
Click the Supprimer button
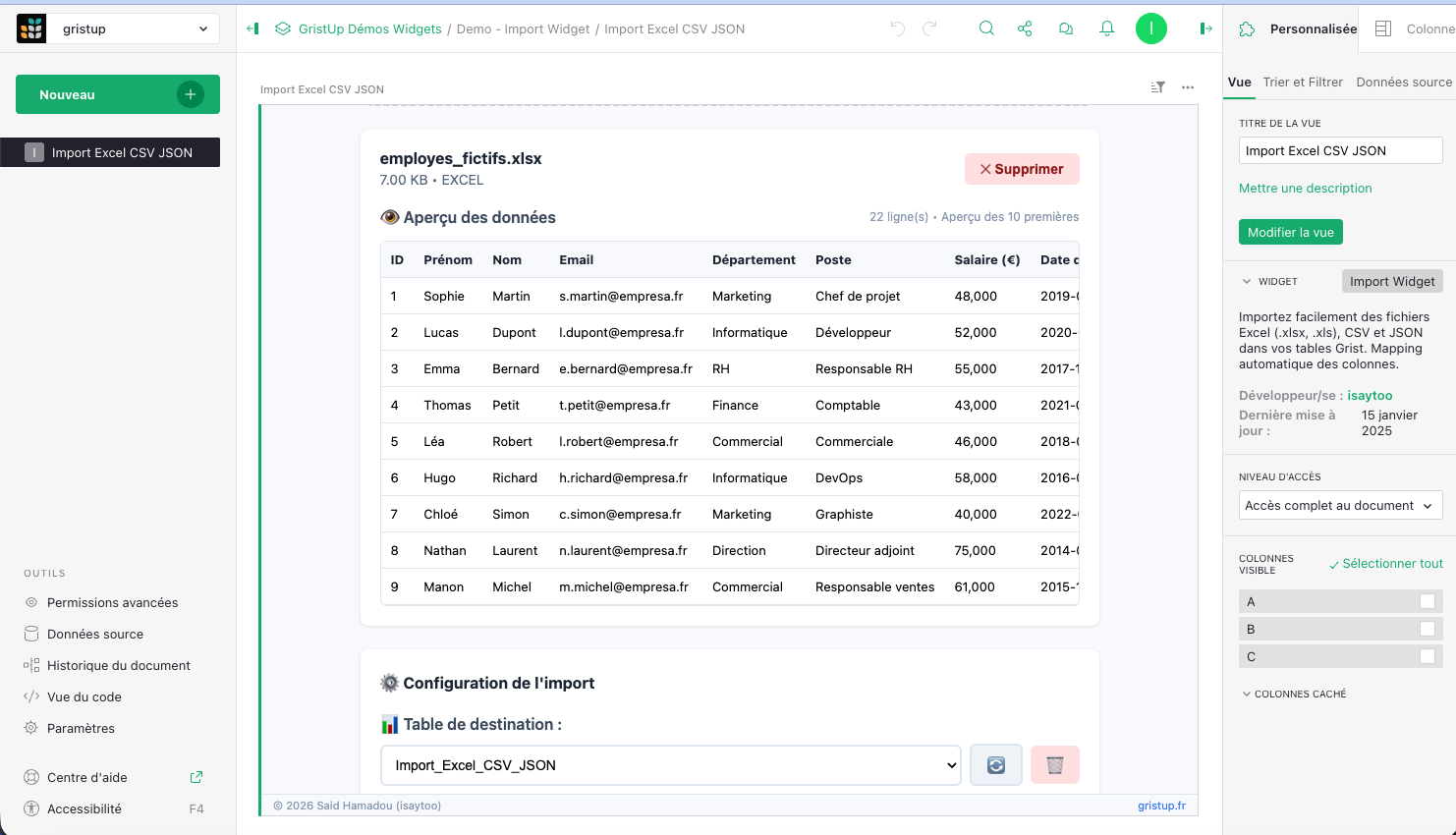[1022, 169]
